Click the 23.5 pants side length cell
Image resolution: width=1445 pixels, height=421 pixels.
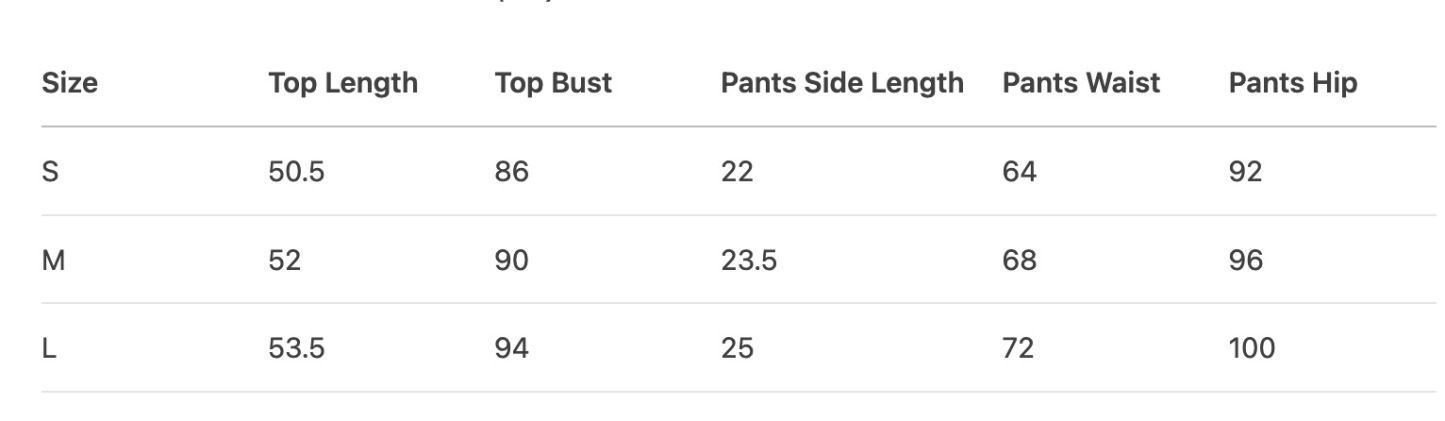(748, 261)
